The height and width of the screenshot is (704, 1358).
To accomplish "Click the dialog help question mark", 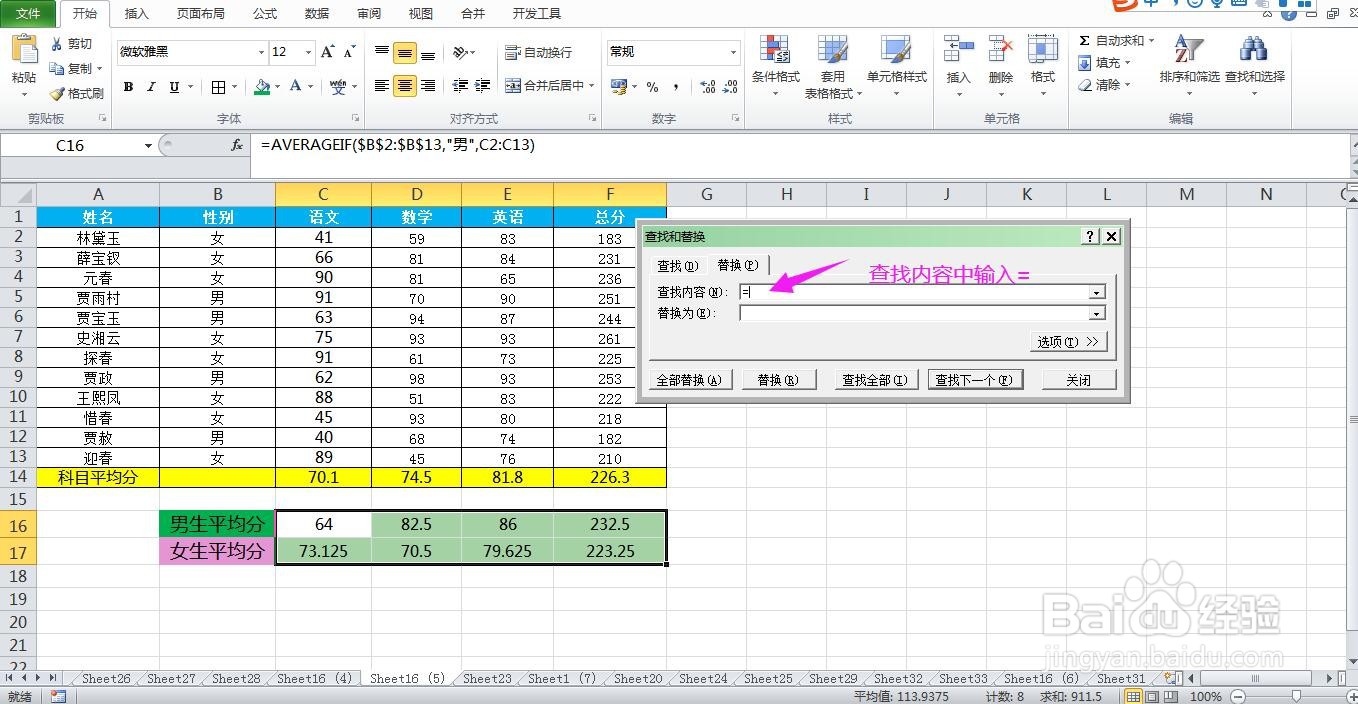I will [1090, 236].
